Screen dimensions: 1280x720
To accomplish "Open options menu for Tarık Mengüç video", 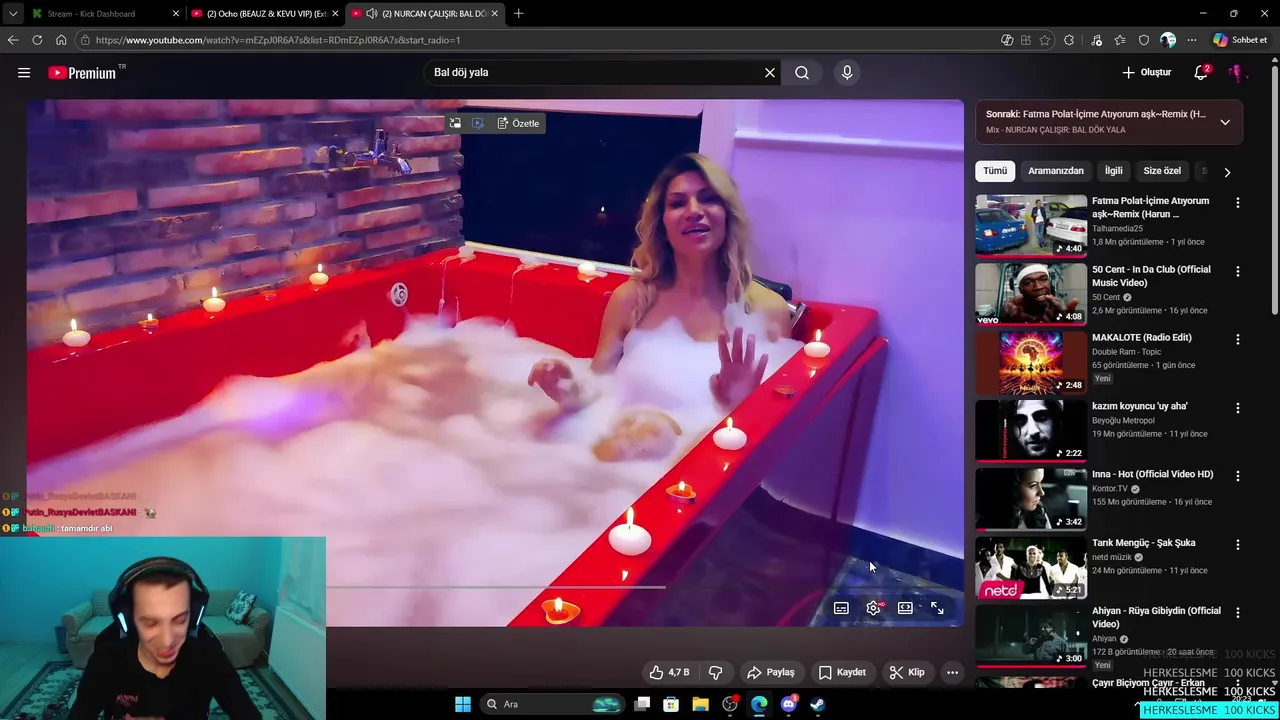I will tap(1238, 545).
